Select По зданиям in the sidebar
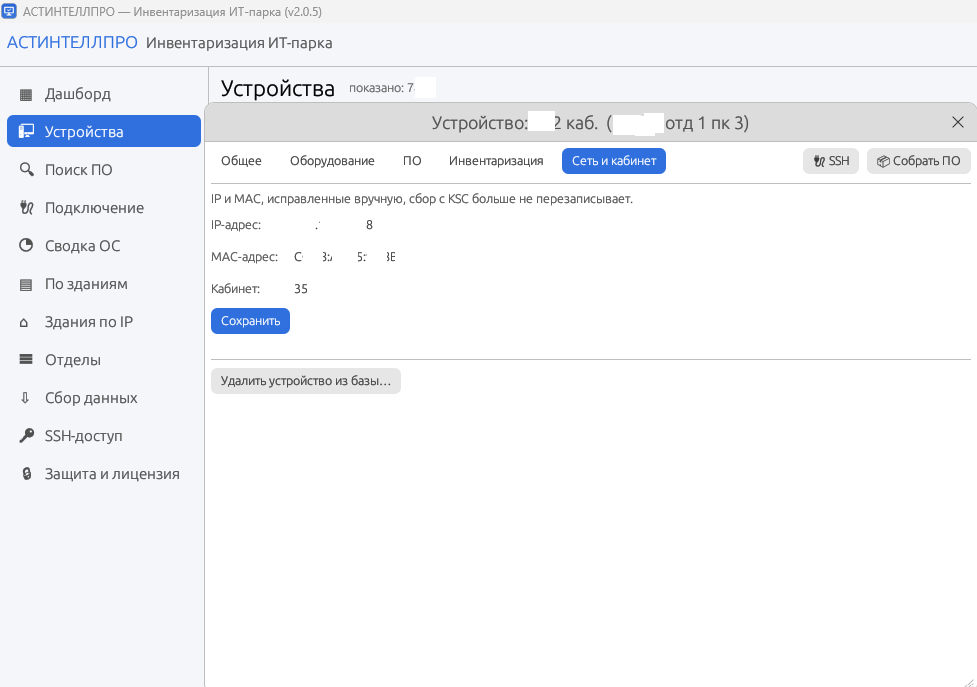977x687 pixels. (x=103, y=283)
